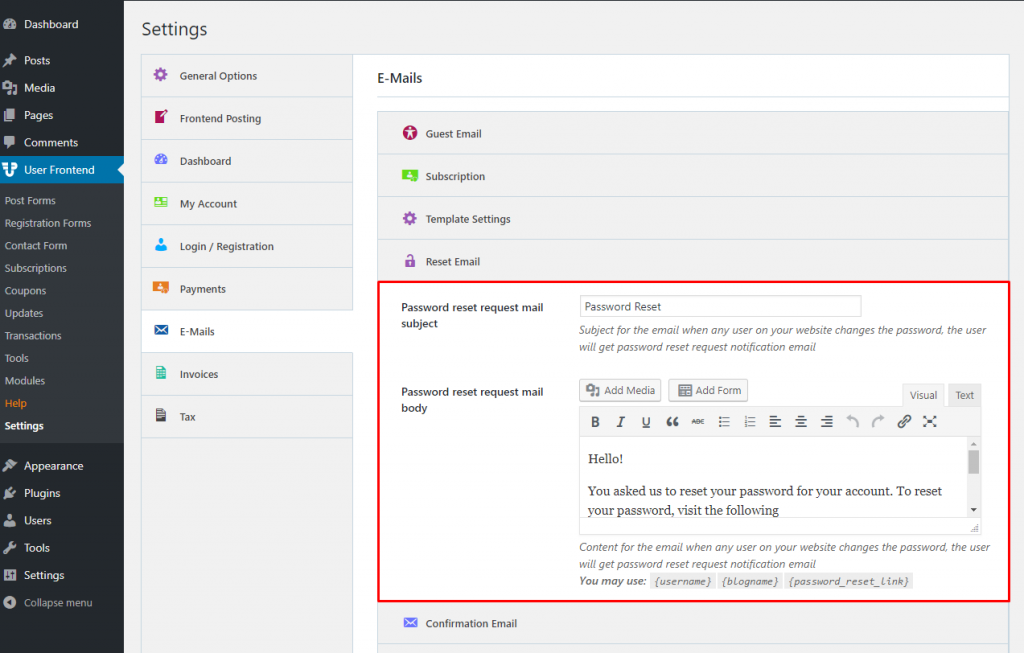Insert the {password_reset_link} placeholder

pos(848,580)
